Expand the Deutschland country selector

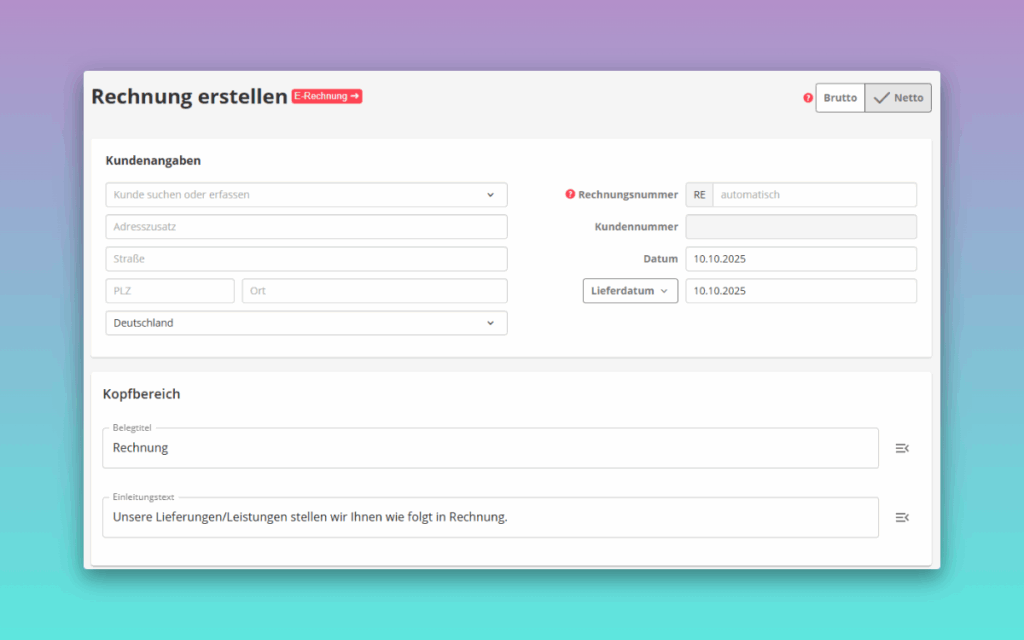click(490, 322)
